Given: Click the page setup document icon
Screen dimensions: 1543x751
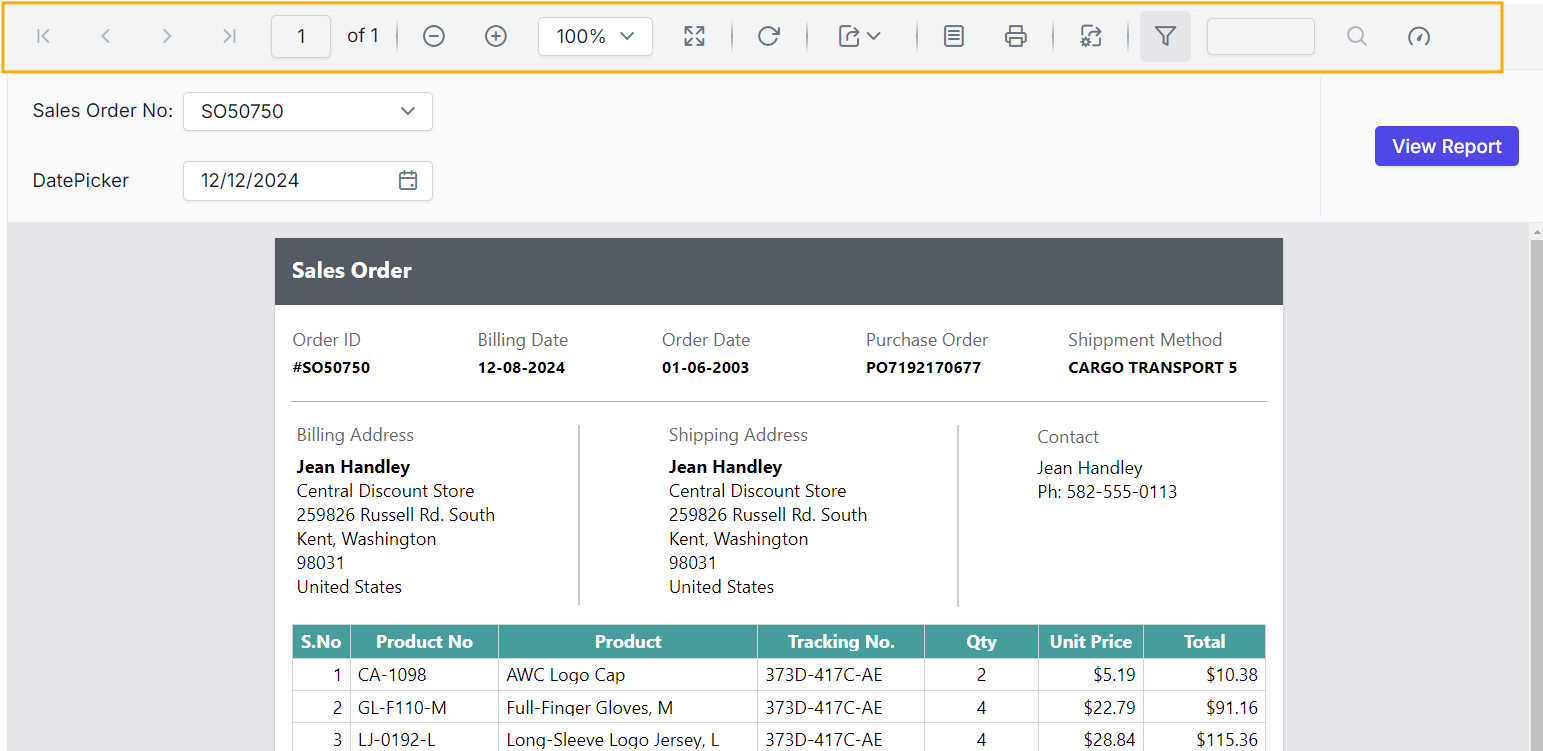Looking at the screenshot, I should click(953, 36).
